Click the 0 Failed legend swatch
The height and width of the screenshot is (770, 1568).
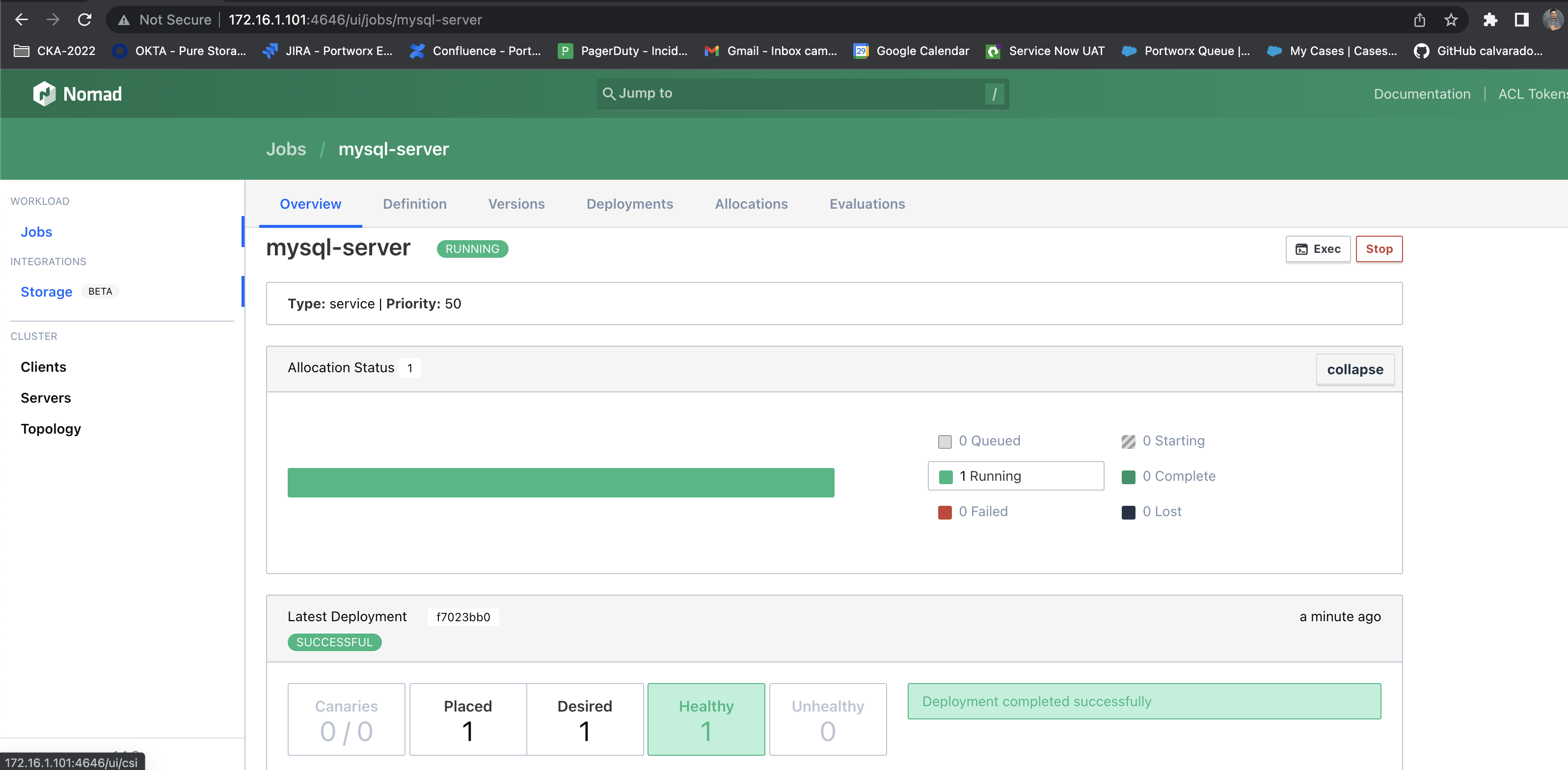tap(944, 512)
